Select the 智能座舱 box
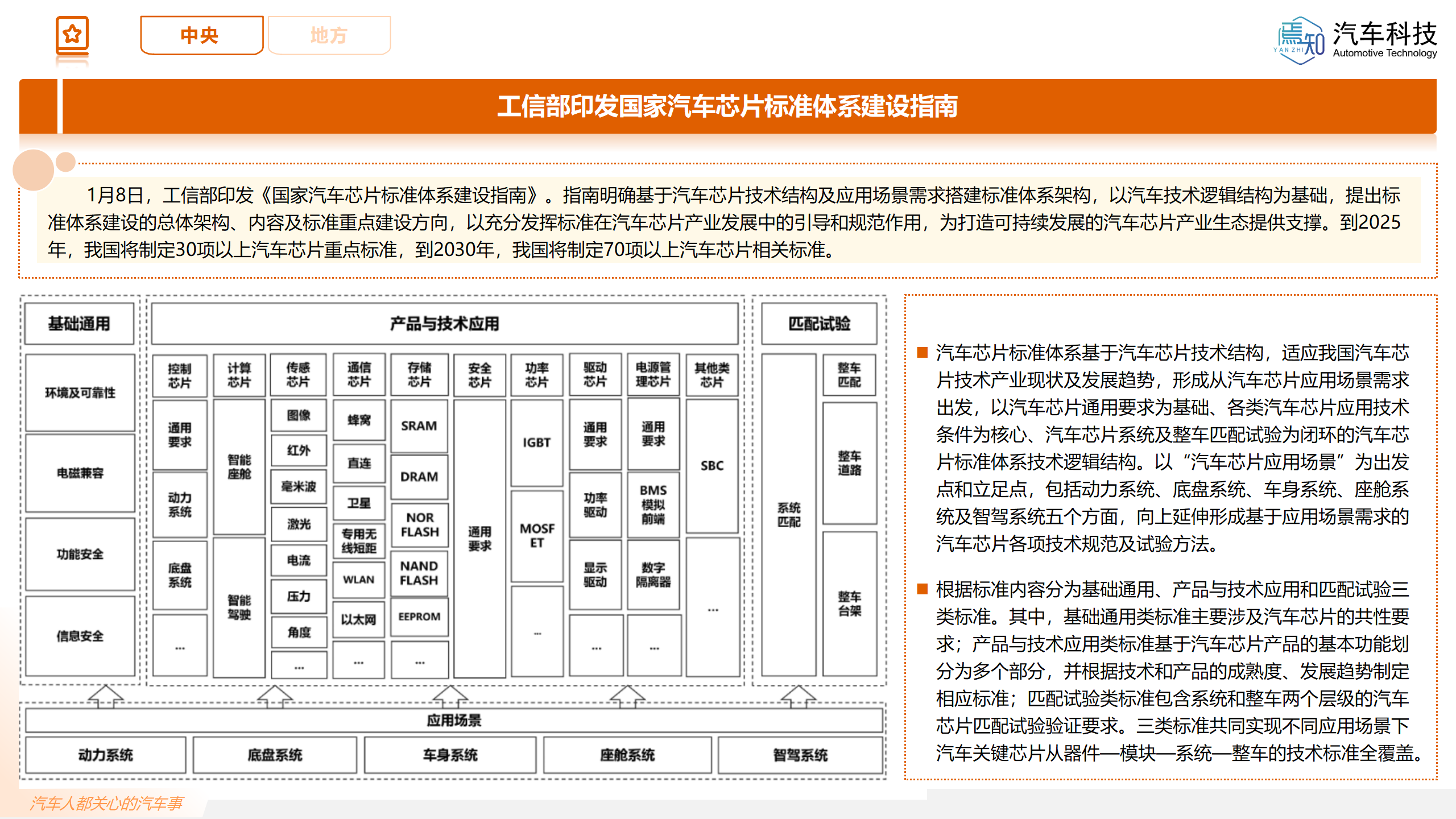 point(239,467)
